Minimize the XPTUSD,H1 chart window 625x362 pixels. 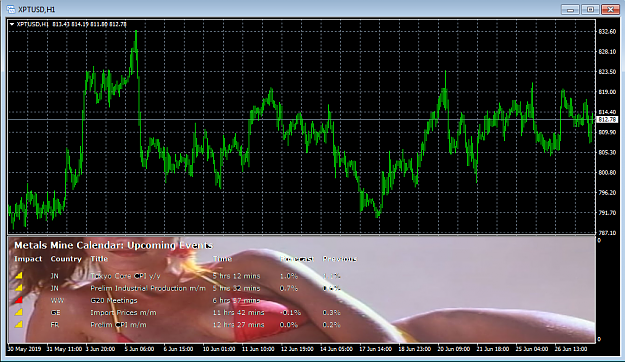click(x=570, y=9)
